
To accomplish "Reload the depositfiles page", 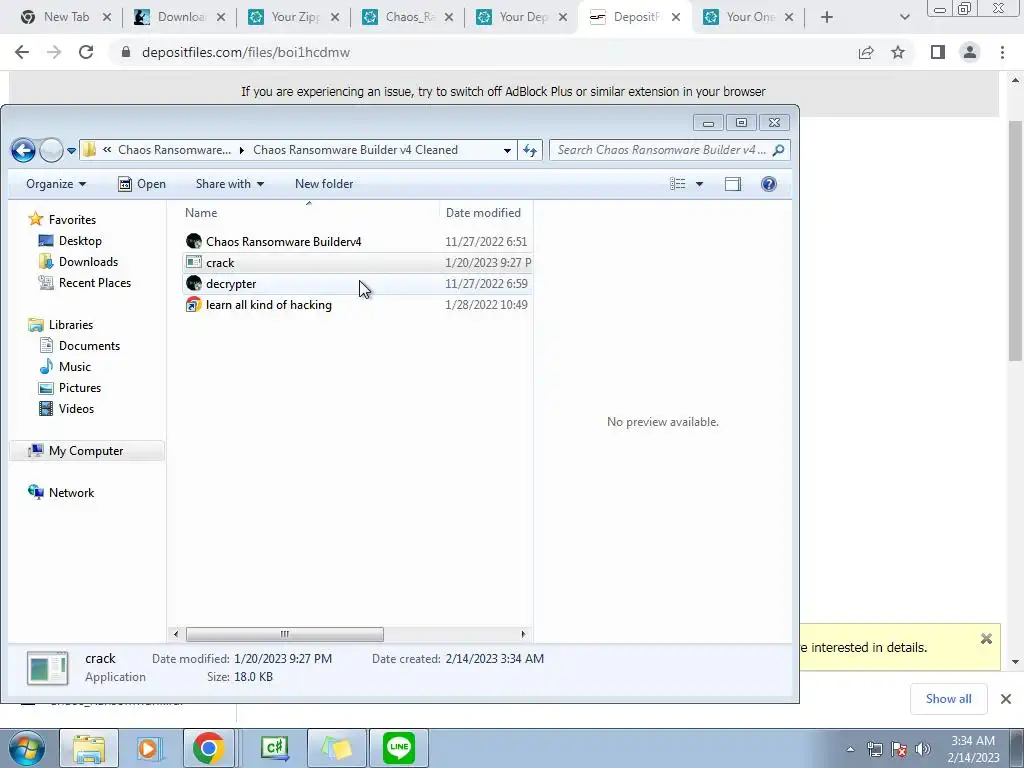I will point(86,52).
